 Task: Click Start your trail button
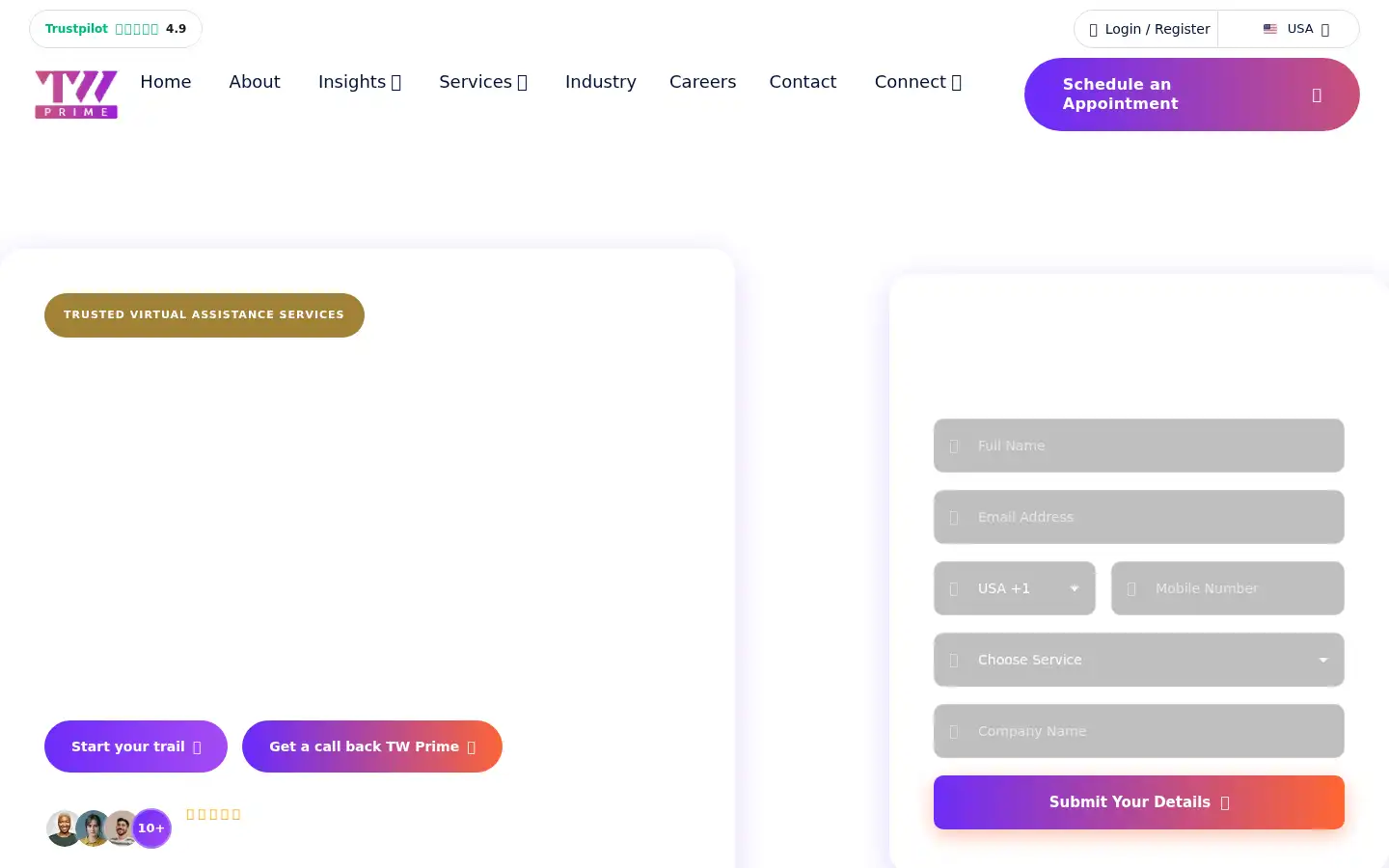(136, 746)
